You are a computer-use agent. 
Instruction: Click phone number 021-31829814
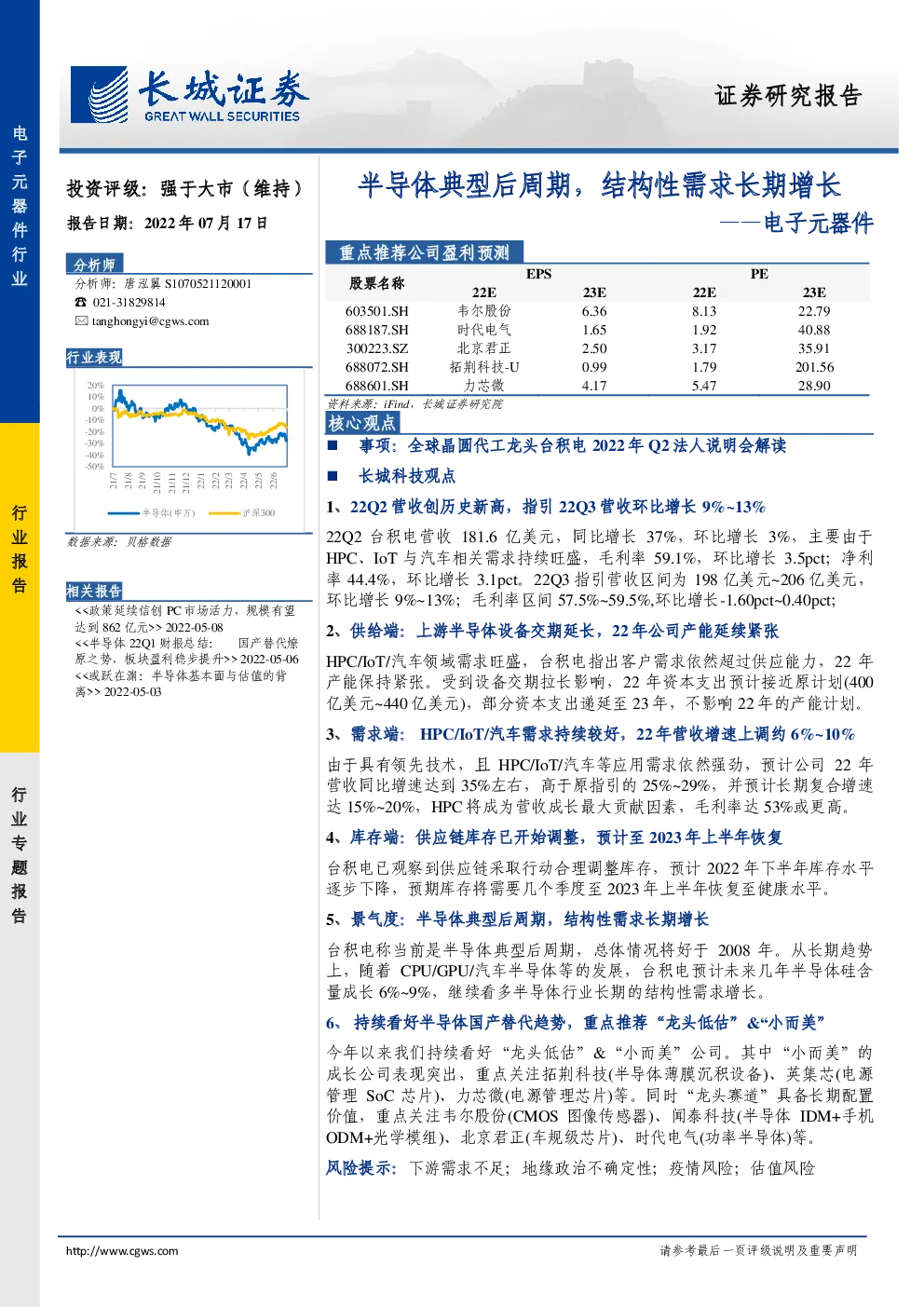(x=129, y=303)
